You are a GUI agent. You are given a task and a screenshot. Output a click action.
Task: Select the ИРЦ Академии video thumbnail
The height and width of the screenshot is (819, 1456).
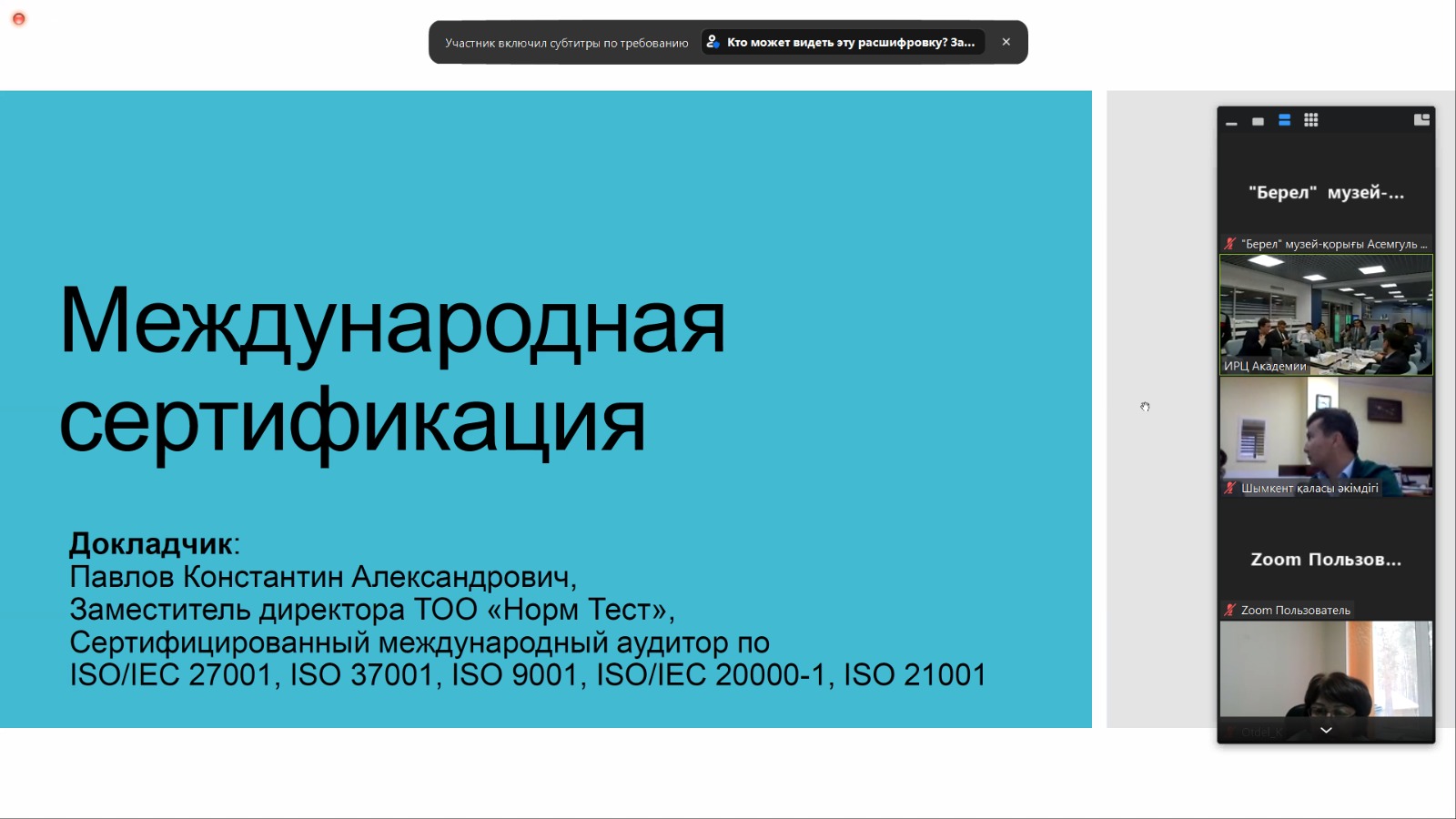tap(1326, 314)
